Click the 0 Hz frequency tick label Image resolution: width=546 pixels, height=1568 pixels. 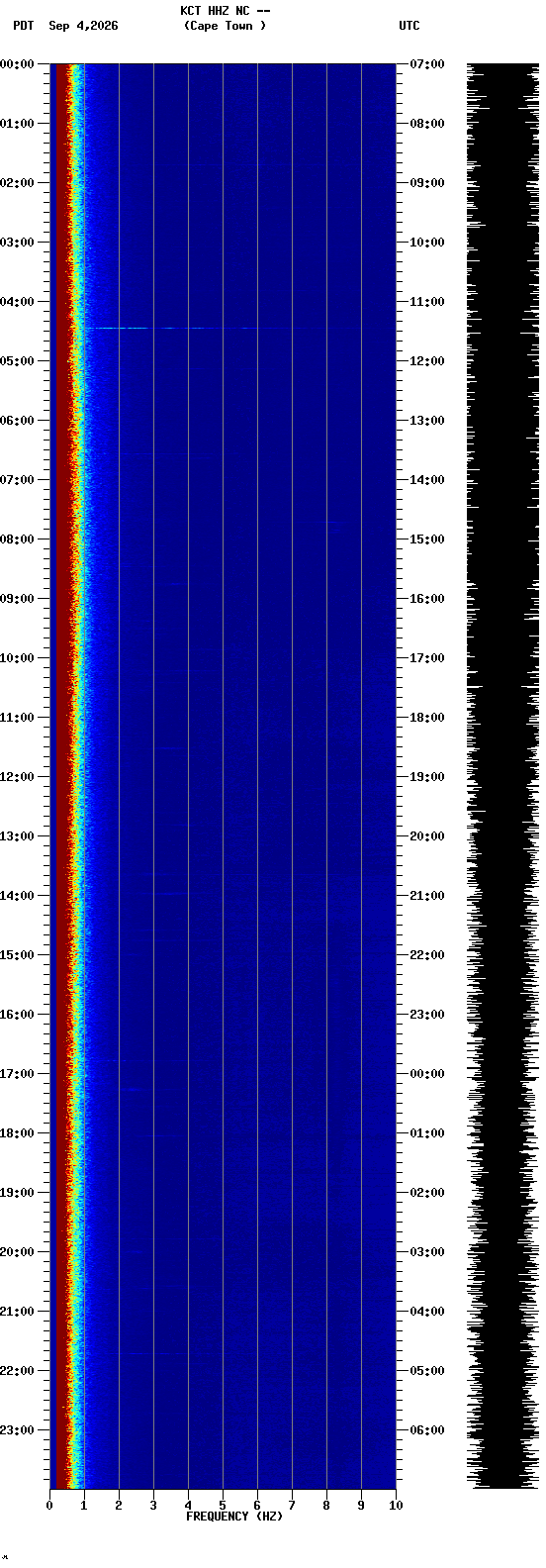pyautogui.click(x=49, y=1506)
